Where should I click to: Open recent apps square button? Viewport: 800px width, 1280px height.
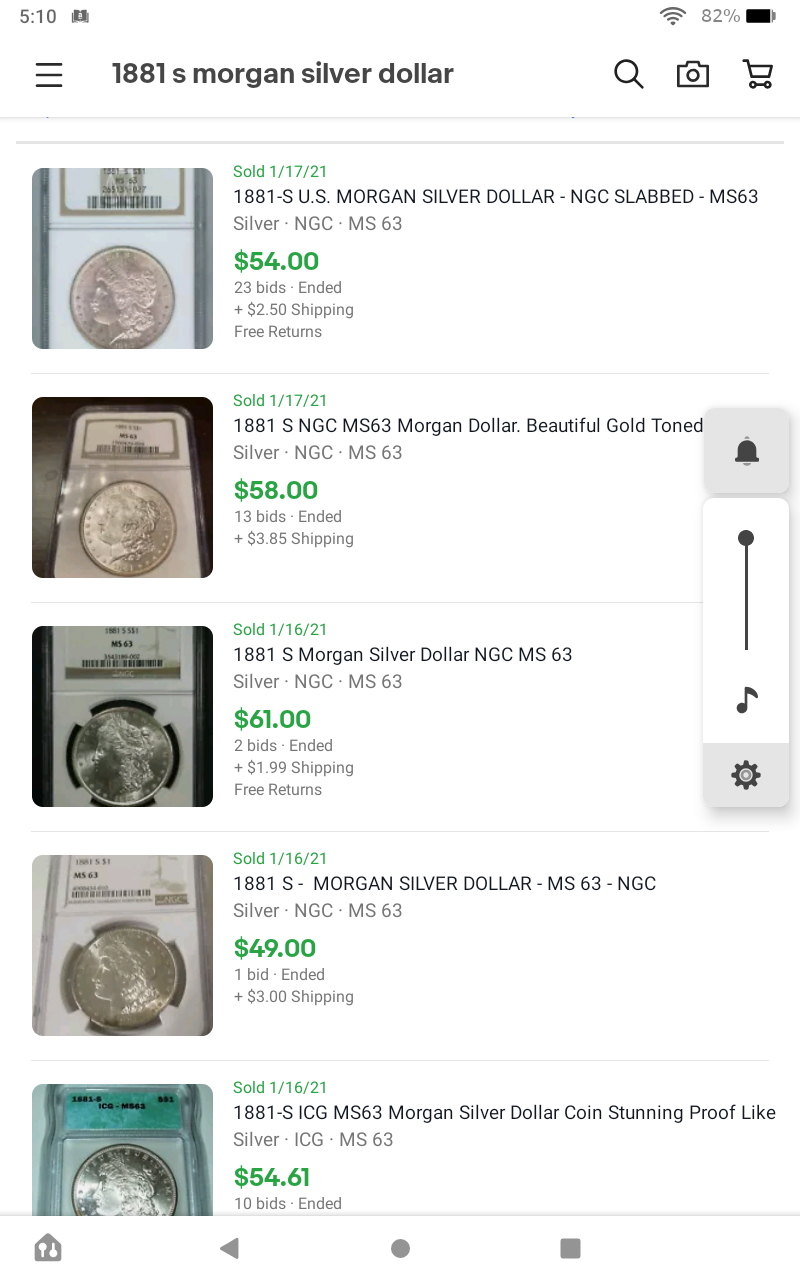tap(570, 1248)
